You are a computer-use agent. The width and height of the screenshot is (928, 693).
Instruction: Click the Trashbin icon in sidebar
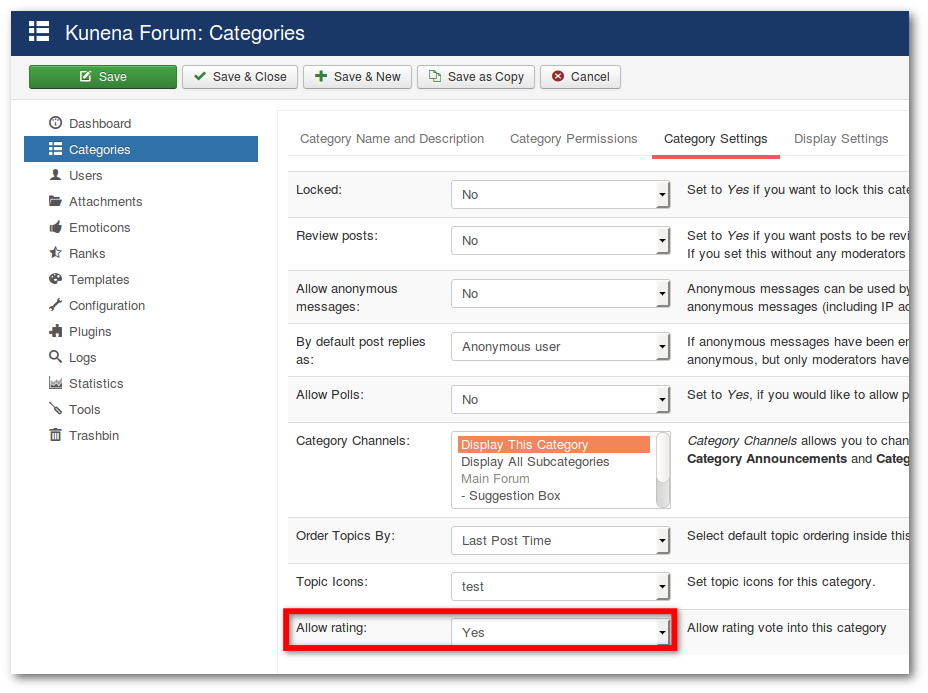point(55,435)
